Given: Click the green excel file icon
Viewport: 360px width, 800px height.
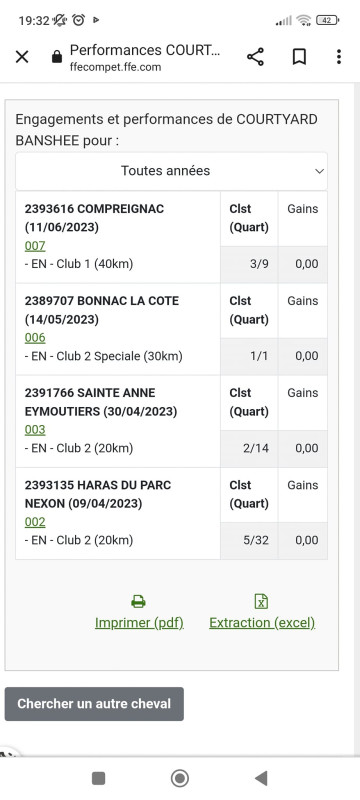Looking at the screenshot, I should (x=261, y=602).
